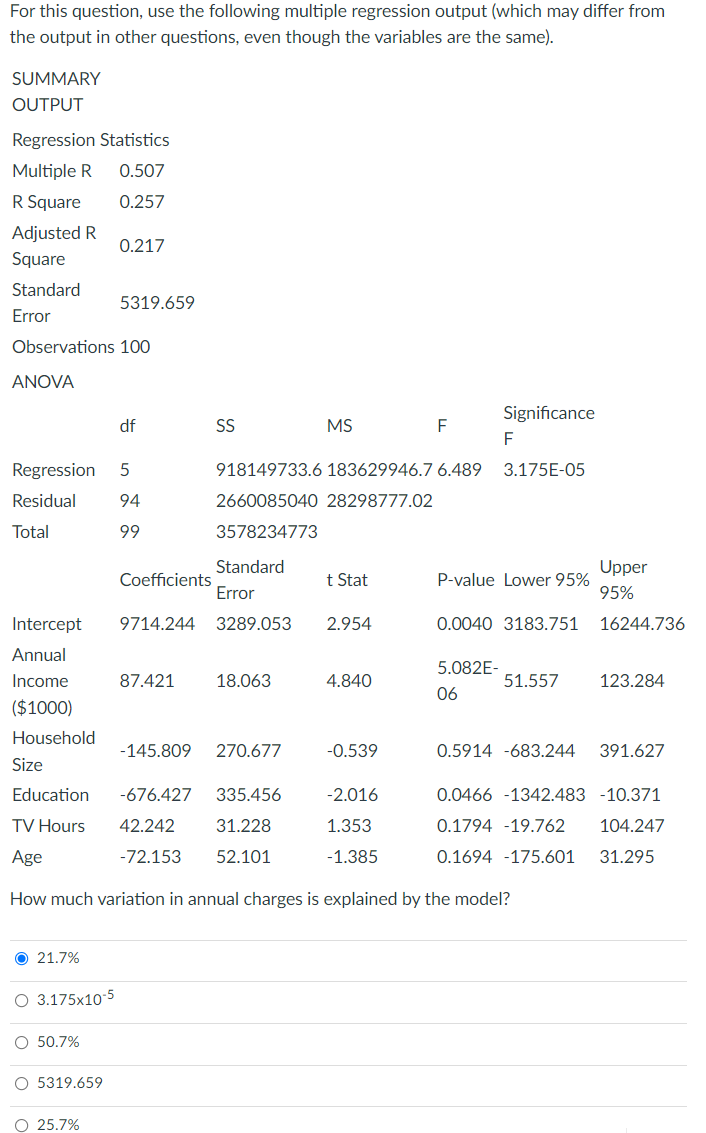Select the 21.7% answer option
This screenshot has height=1133, width=706.
21,957
